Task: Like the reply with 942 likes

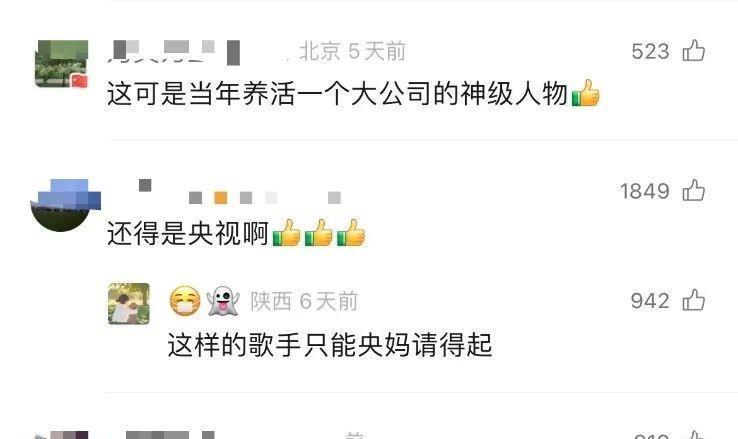Action: tap(694, 300)
